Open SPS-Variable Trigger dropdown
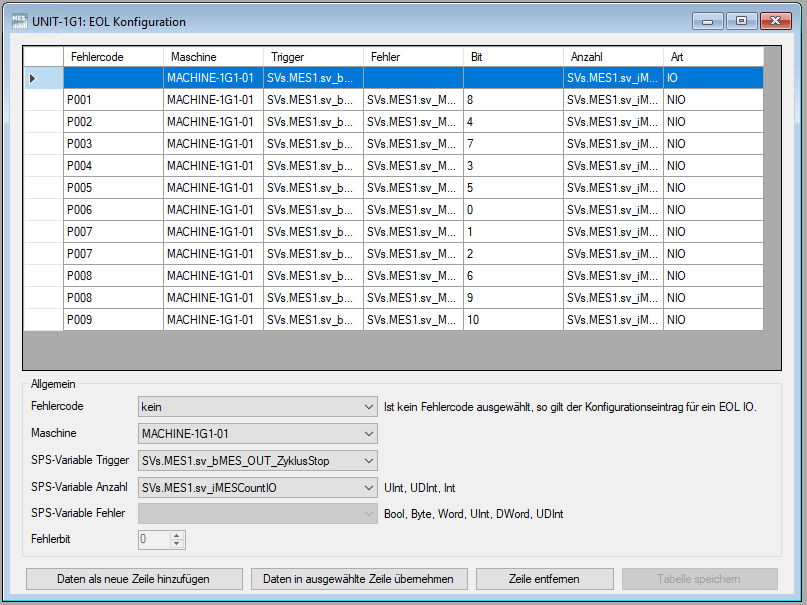This screenshot has height=605, width=807. tap(257, 461)
